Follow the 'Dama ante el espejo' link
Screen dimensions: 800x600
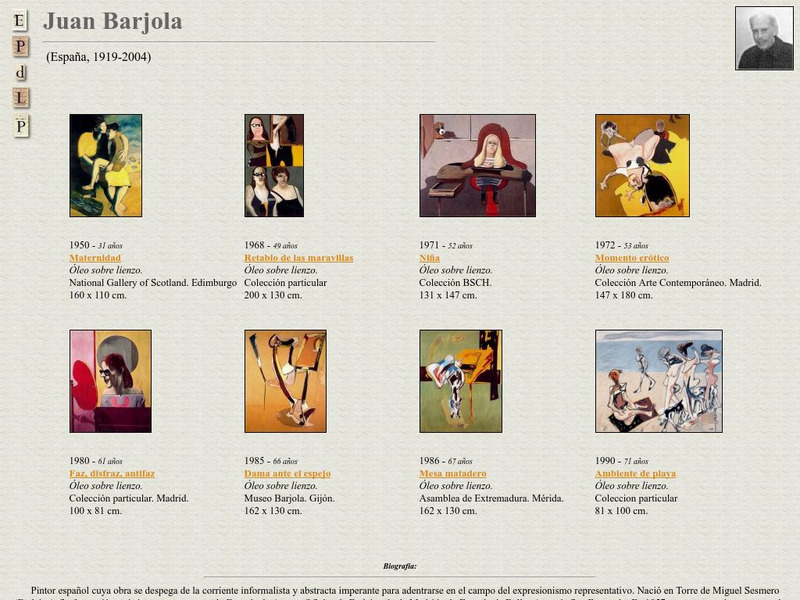[x=287, y=473]
